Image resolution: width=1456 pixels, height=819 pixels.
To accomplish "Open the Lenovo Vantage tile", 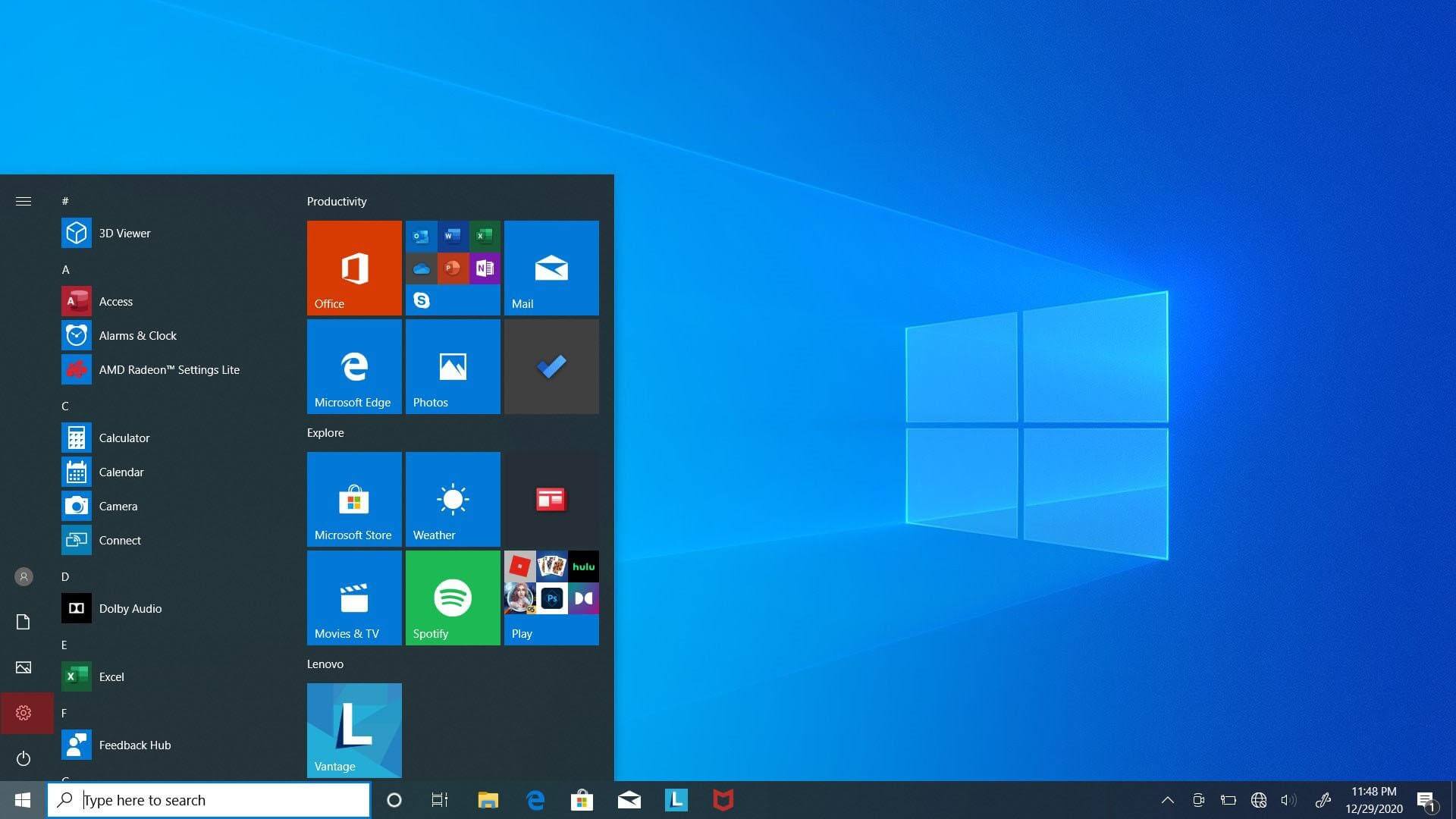I will click(354, 730).
